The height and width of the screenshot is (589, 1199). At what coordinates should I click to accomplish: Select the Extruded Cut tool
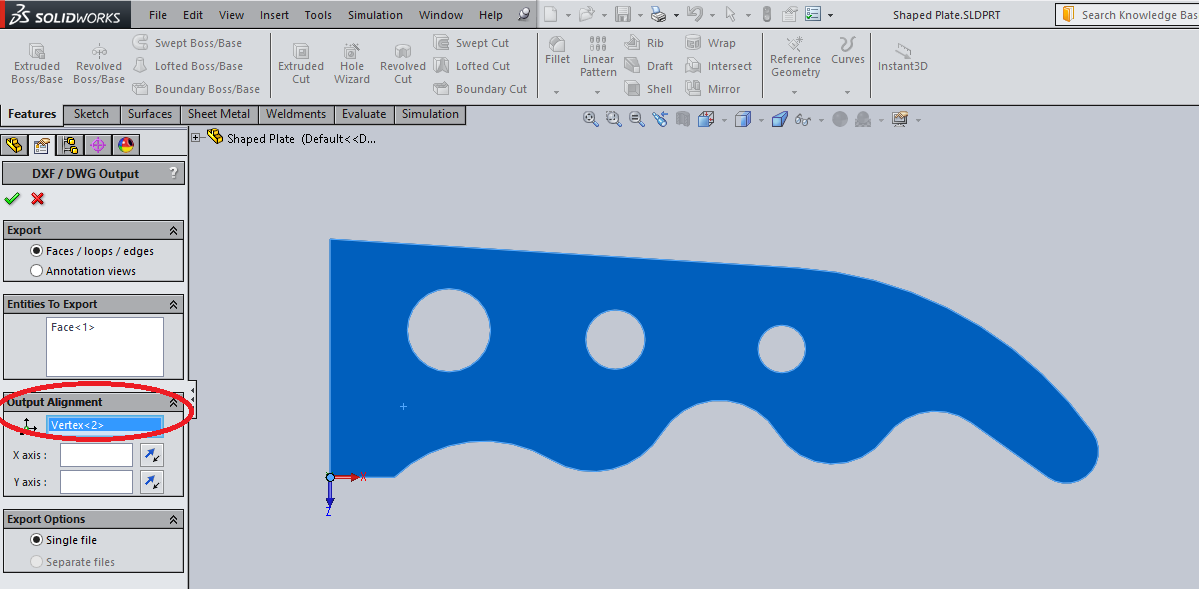coord(301,63)
